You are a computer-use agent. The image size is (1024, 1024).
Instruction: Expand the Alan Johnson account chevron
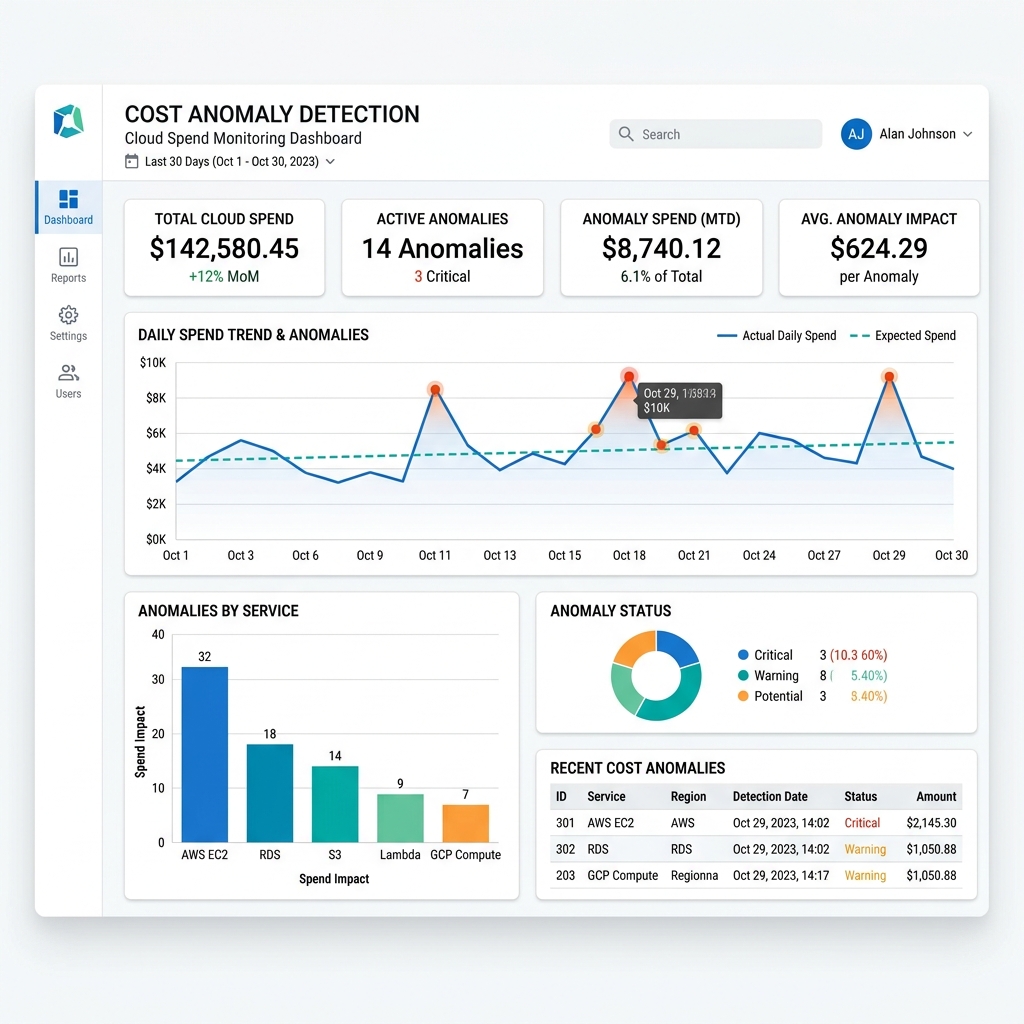pos(968,134)
